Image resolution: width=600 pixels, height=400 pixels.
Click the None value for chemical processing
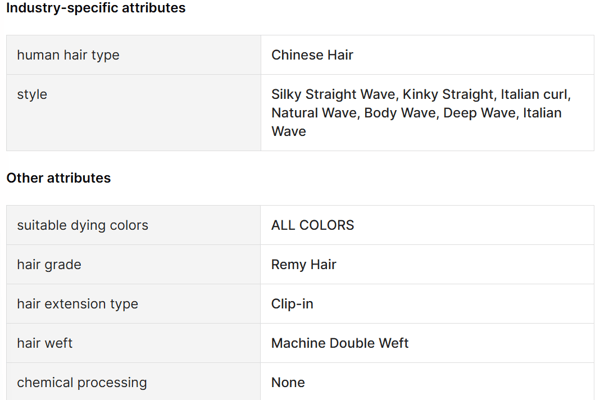(288, 382)
